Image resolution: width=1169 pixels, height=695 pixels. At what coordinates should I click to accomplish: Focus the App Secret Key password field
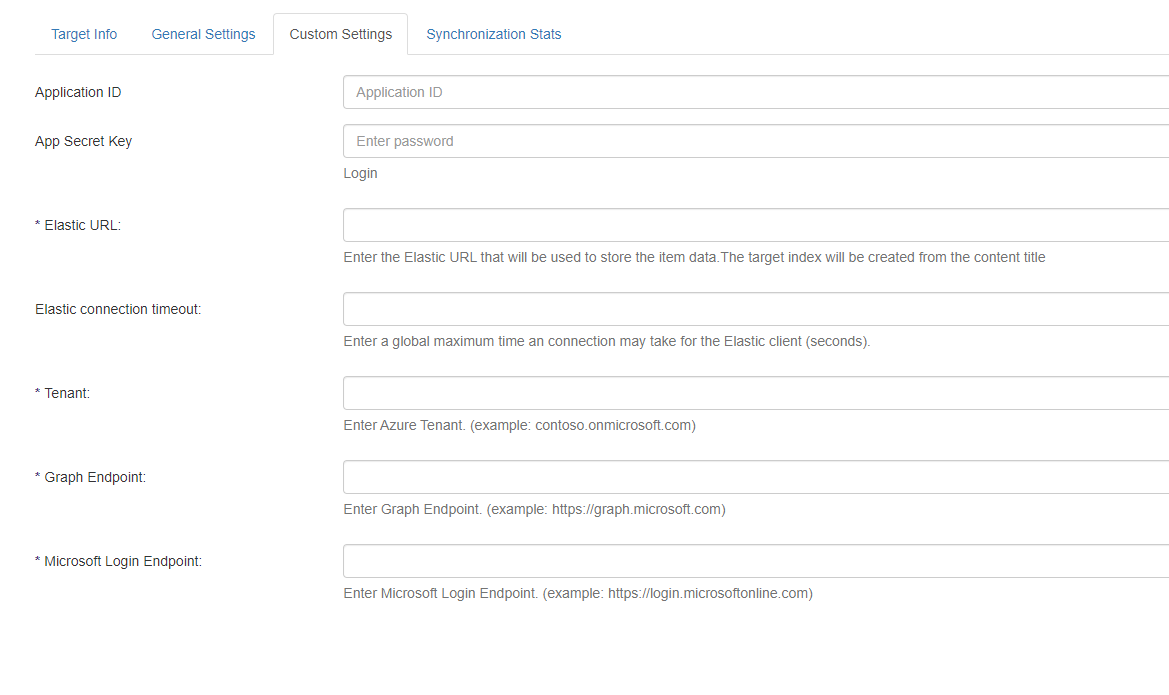tap(755, 141)
